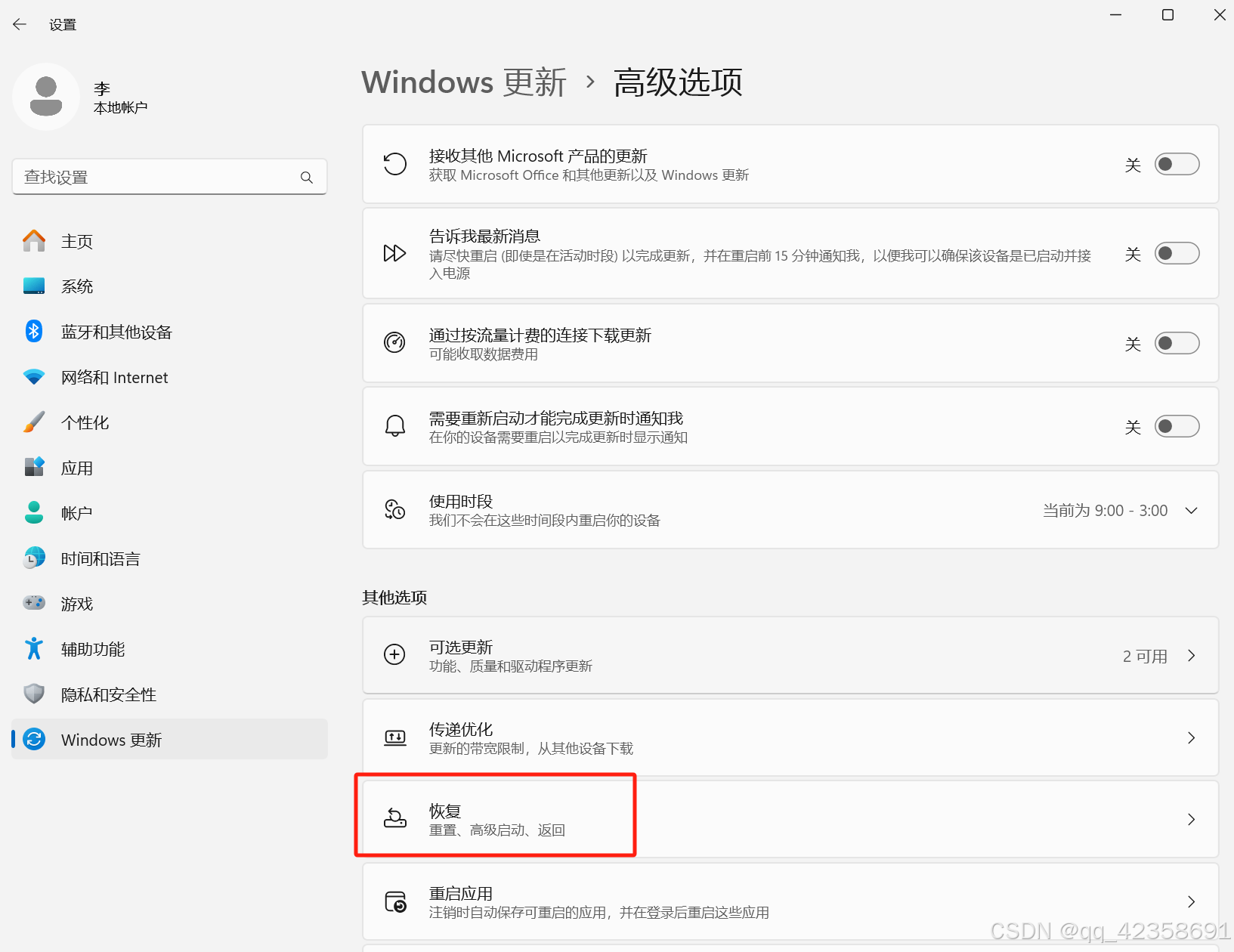
Task: Click the 其他选项 section heading
Action: tap(394, 598)
